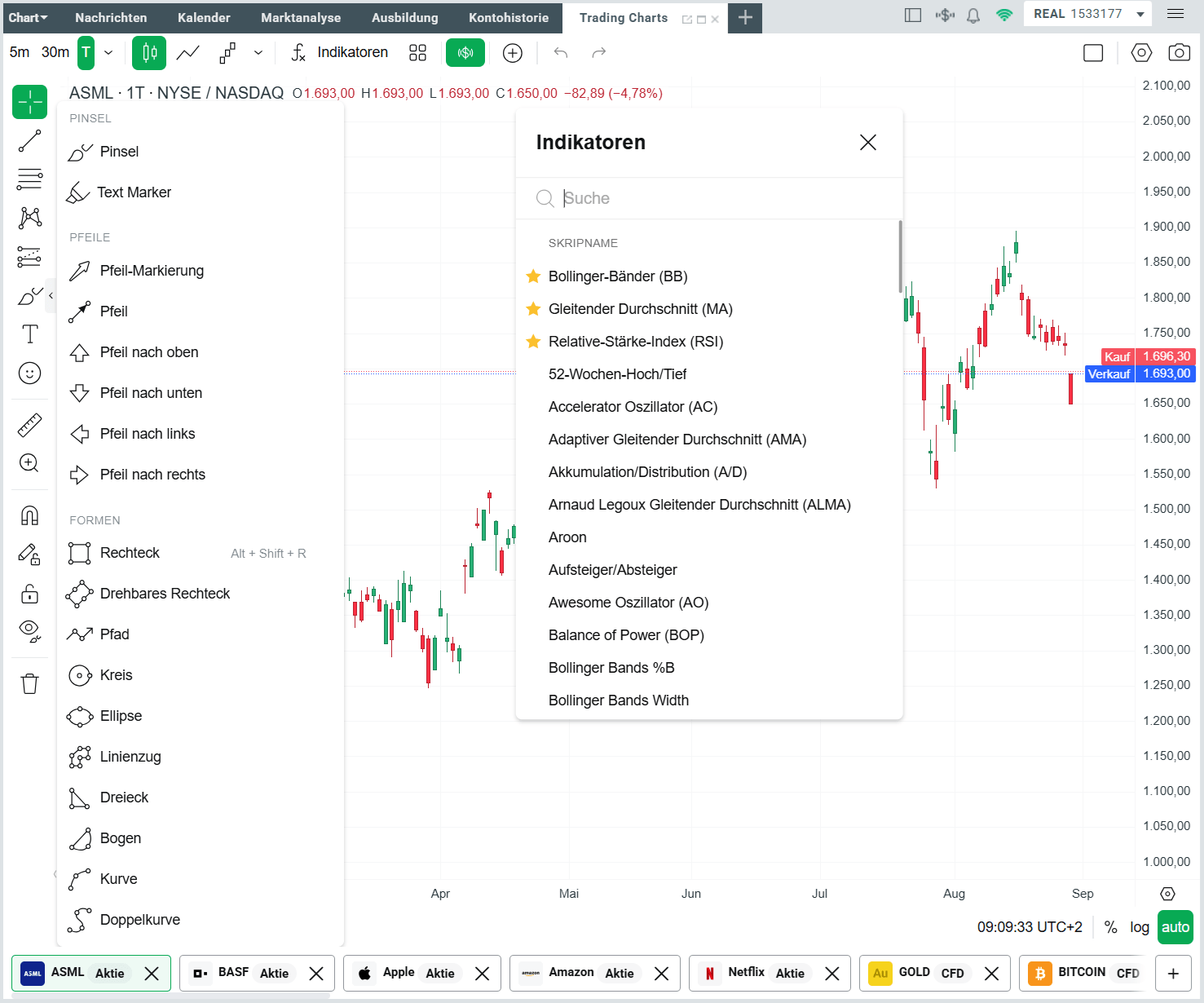Enter fullscreen chart mode
Image resolution: width=1204 pixels, height=1003 pixels.
tap(1093, 53)
